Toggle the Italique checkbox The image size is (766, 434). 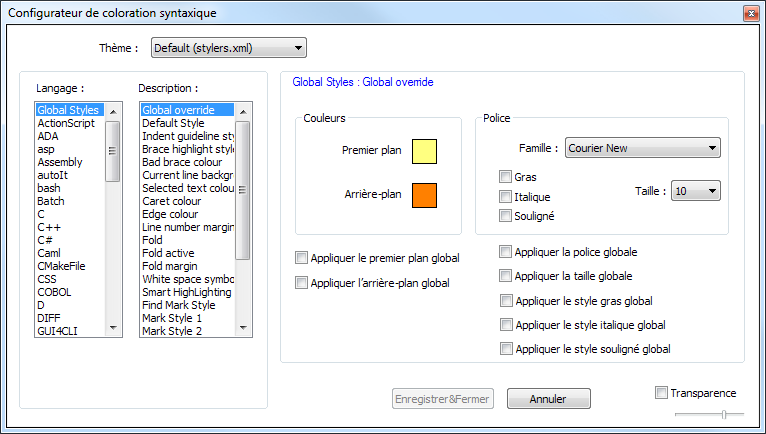pyautogui.click(x=506, y=196)
